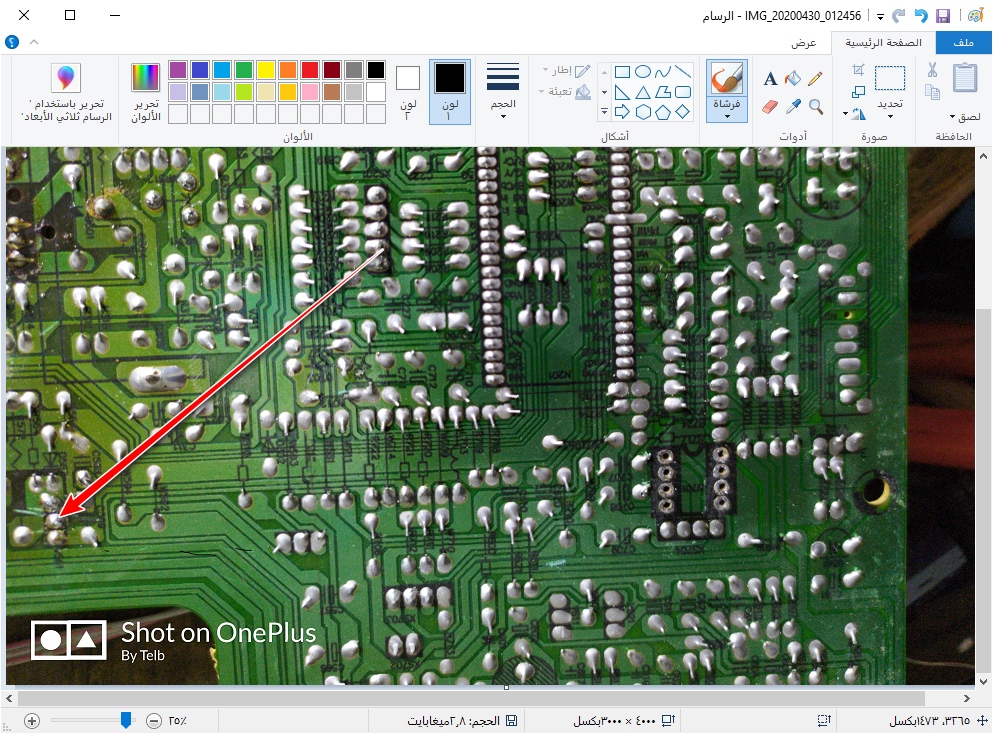
Task: Select the Oval shape
Action: [x=643, y=72]
